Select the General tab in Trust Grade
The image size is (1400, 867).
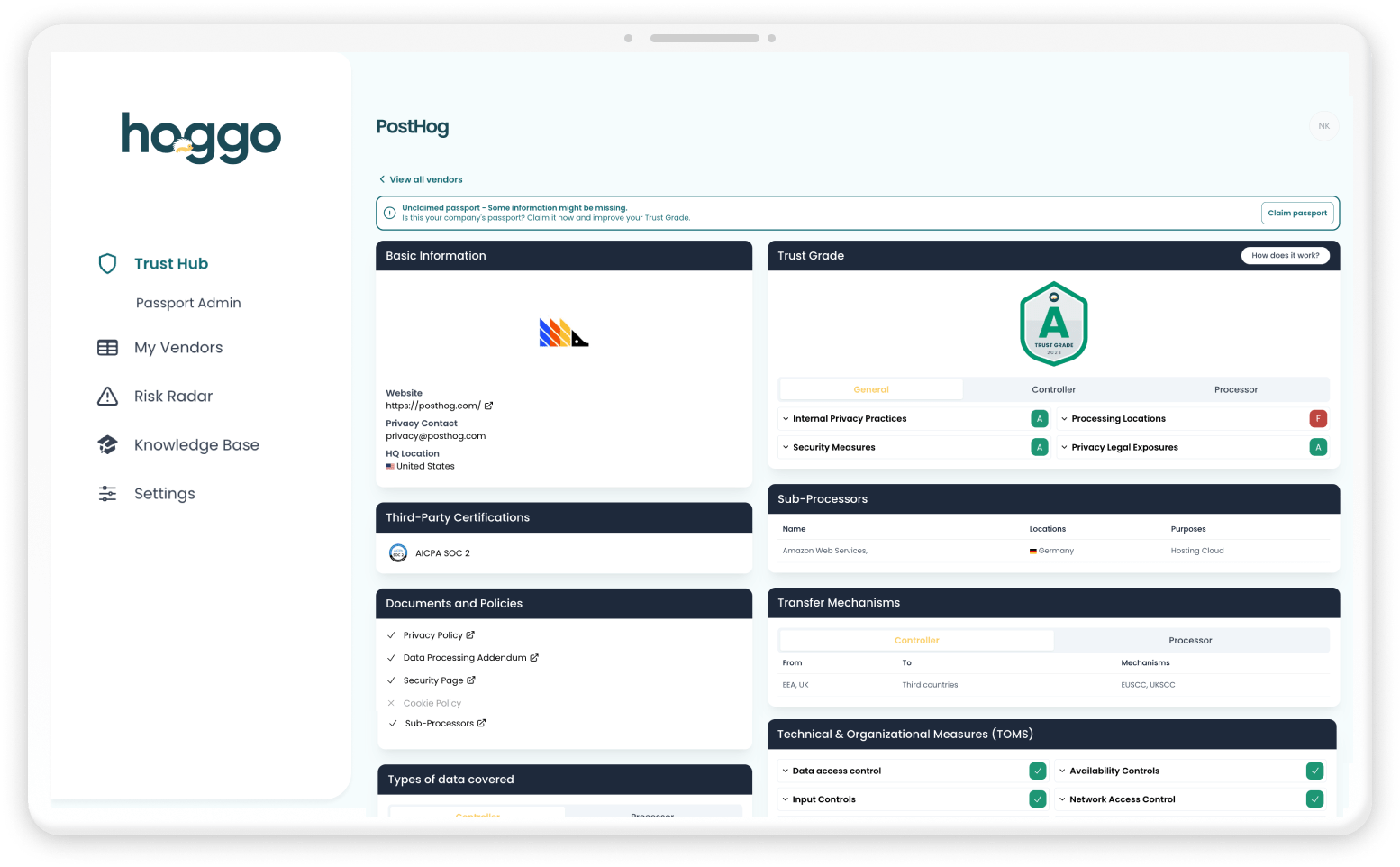coord(871,389)
